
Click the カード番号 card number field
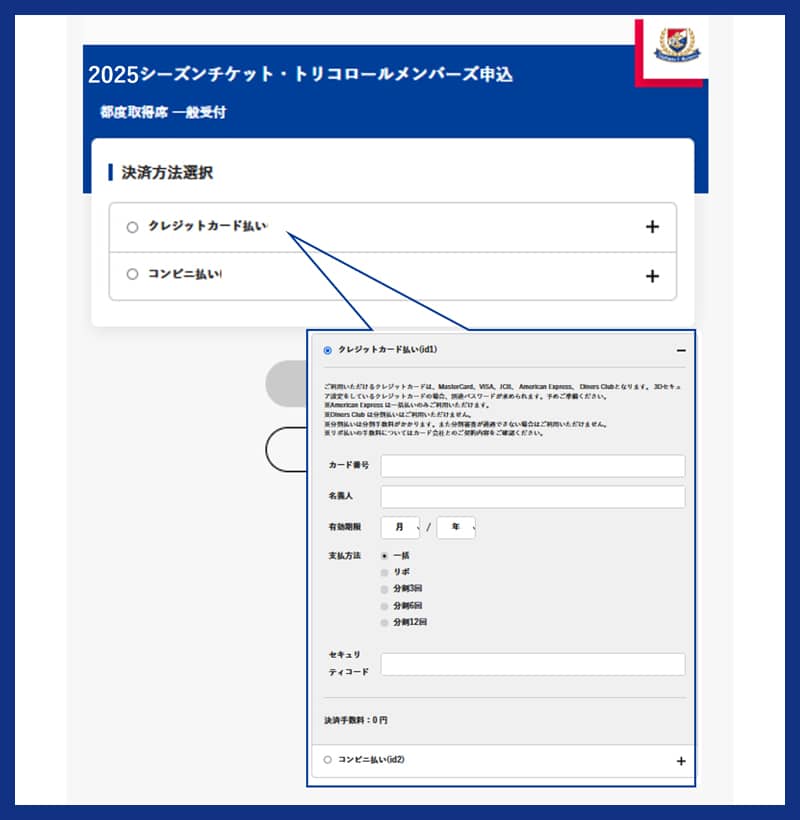(532, 466)
